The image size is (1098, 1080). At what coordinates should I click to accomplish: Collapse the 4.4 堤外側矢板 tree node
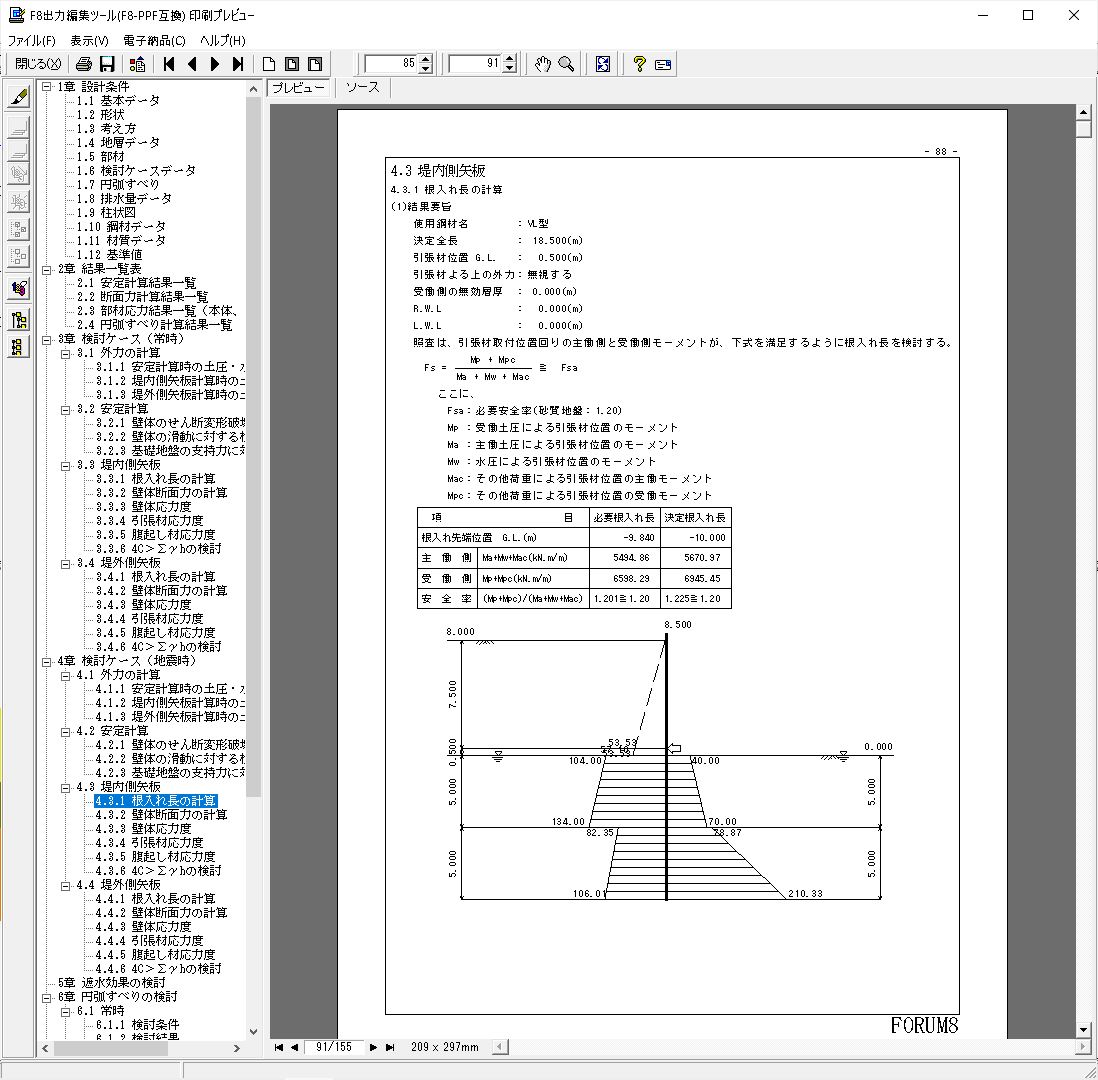click(x=66, y=885)
